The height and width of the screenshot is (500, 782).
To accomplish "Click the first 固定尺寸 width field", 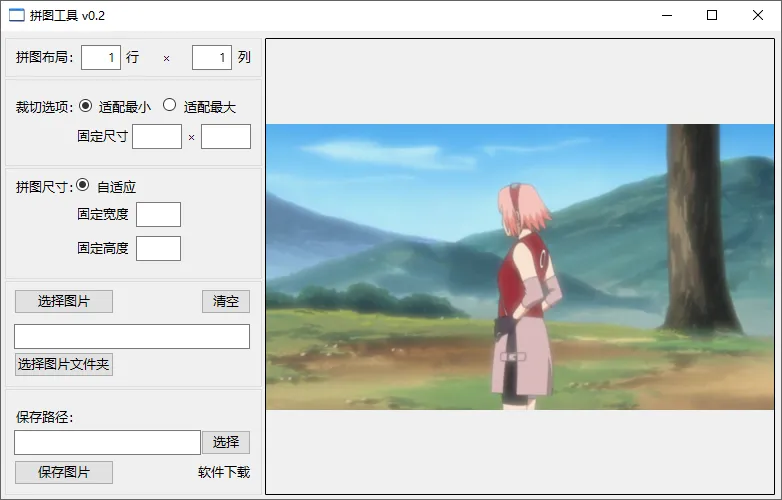I will coord(157,137).
